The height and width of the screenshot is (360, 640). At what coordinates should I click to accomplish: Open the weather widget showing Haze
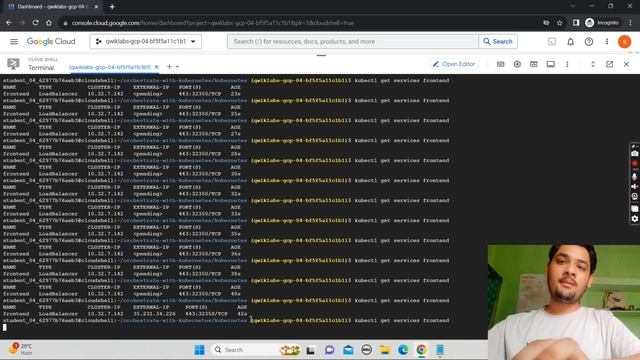[21, 349]
